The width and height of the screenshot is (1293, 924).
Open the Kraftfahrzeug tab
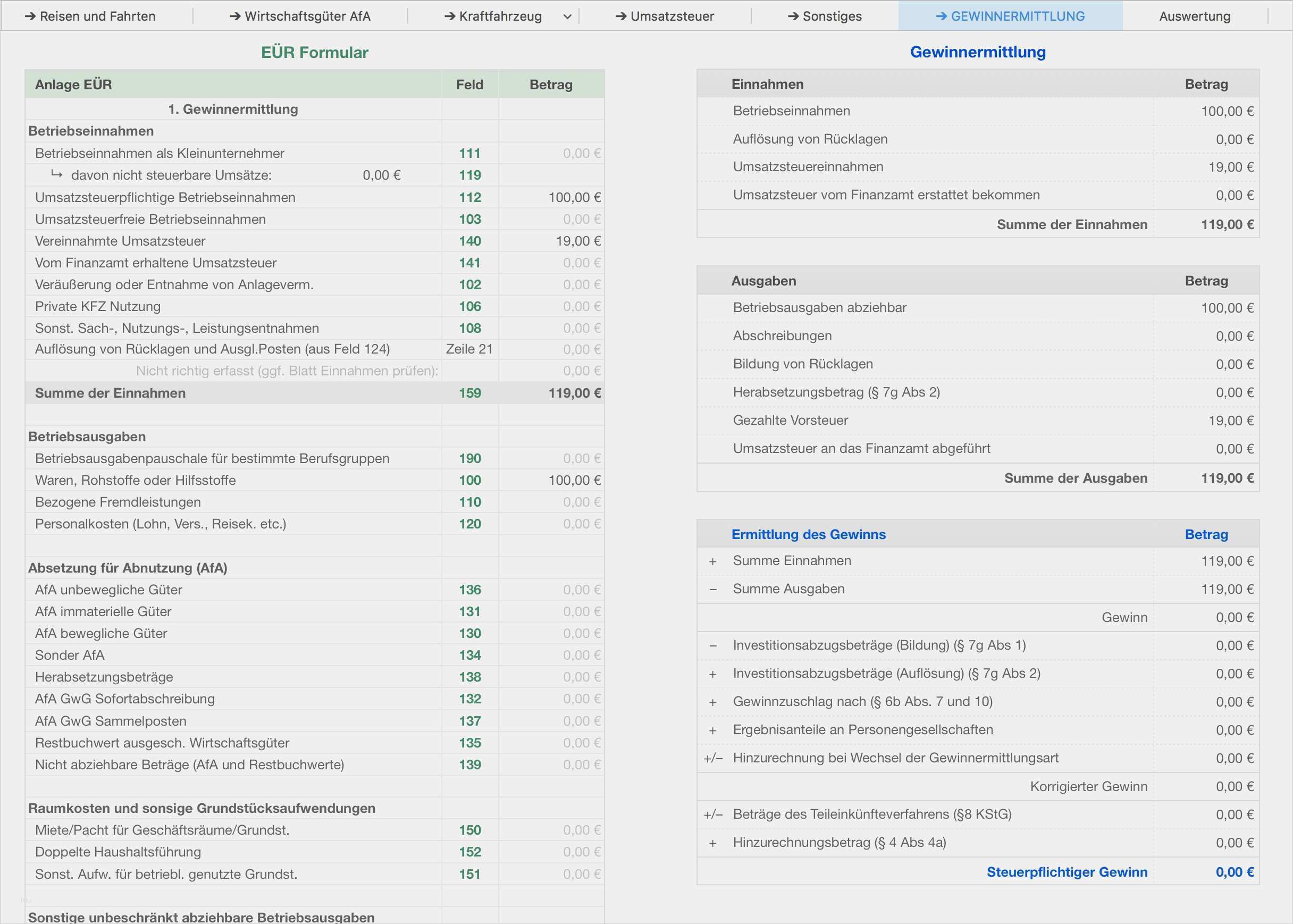click(493, 16)
